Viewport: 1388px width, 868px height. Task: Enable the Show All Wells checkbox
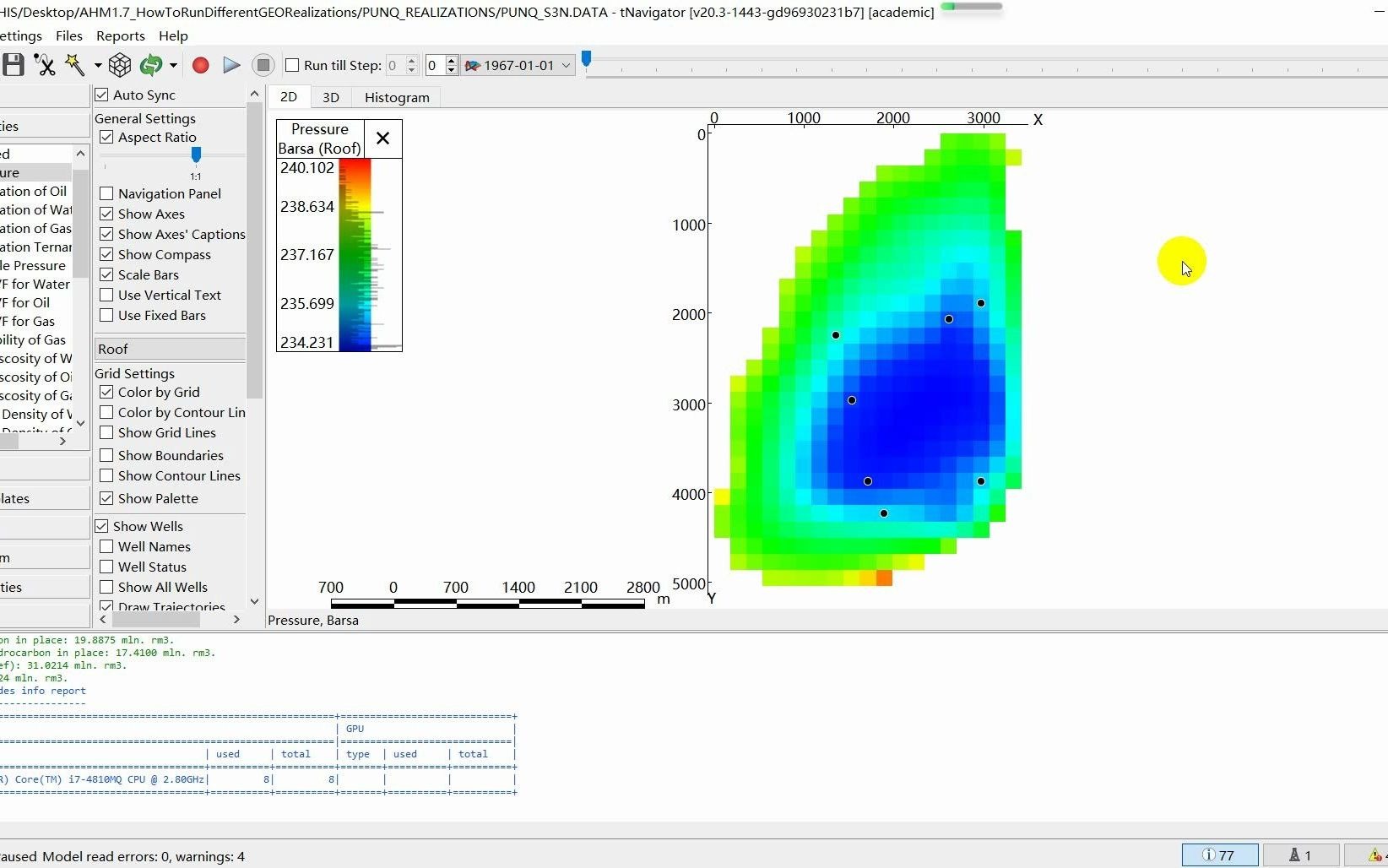point(106,587)
